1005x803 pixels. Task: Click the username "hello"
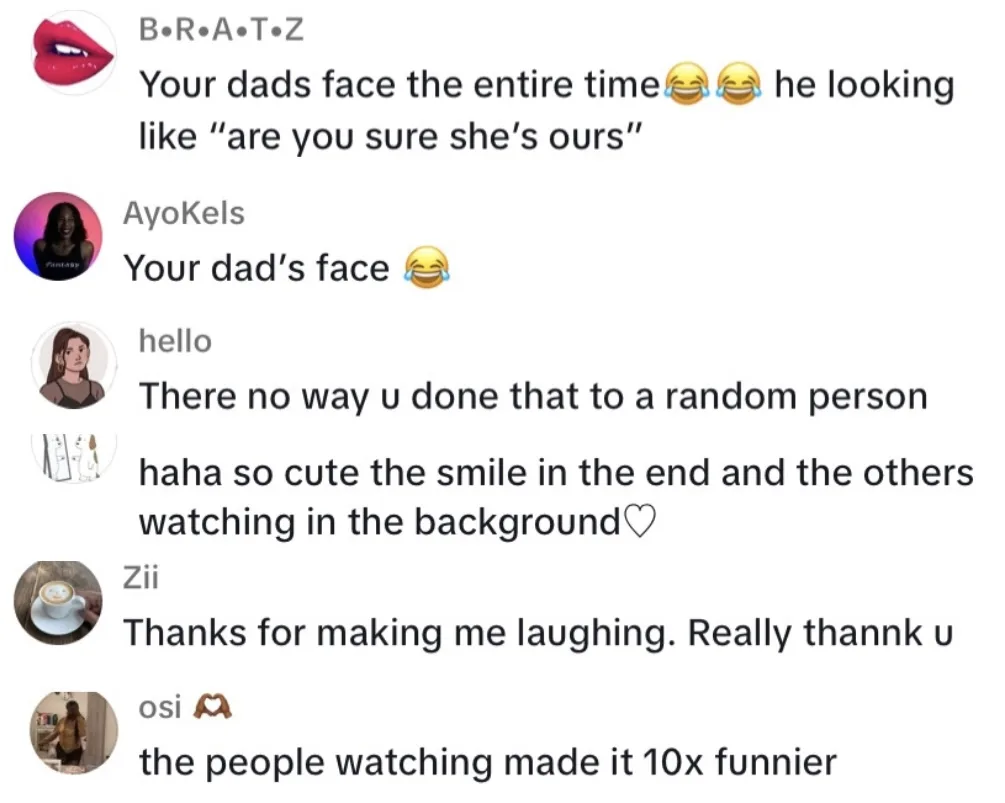(175, 342)
